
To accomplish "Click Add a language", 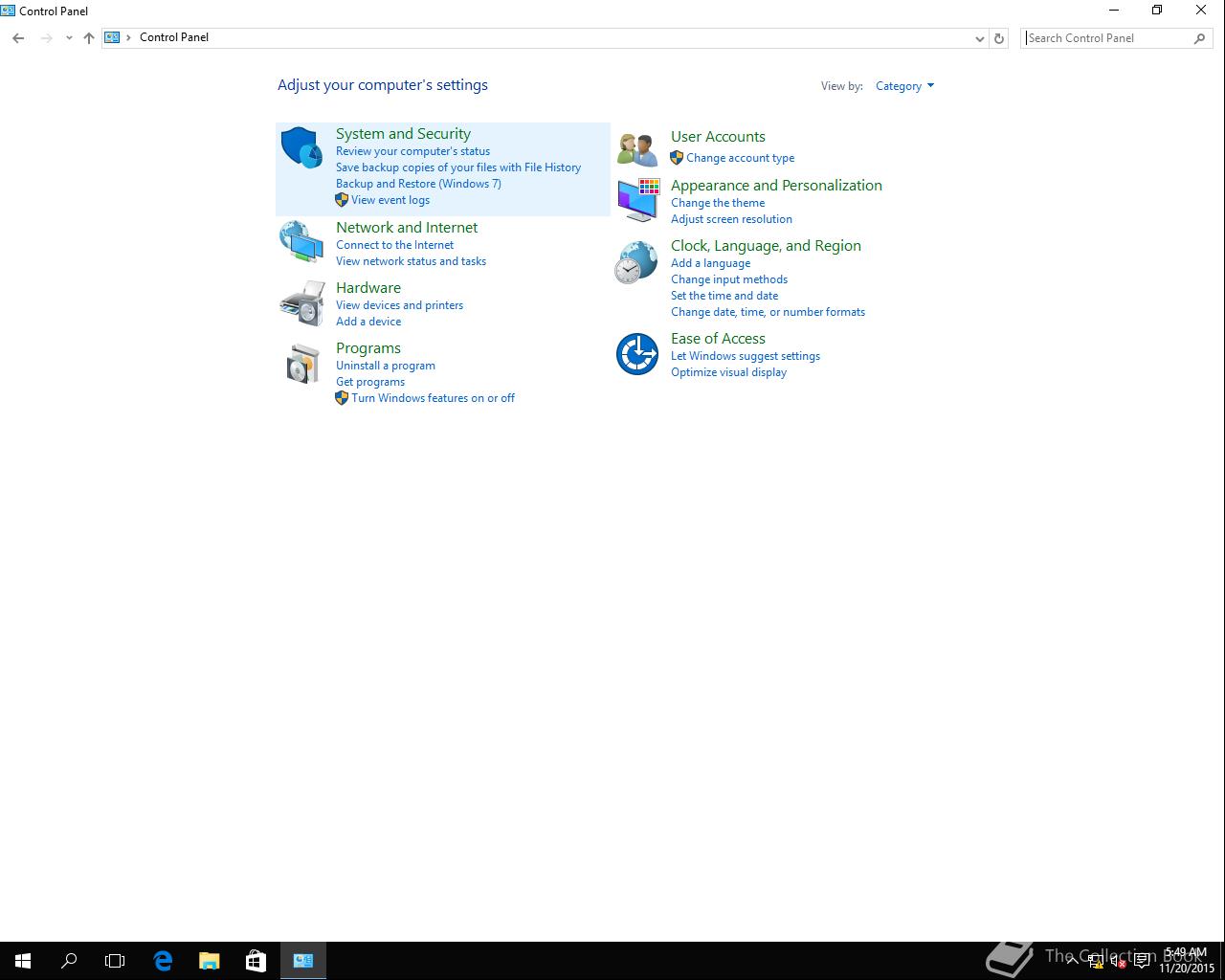I will click(710, 263).
